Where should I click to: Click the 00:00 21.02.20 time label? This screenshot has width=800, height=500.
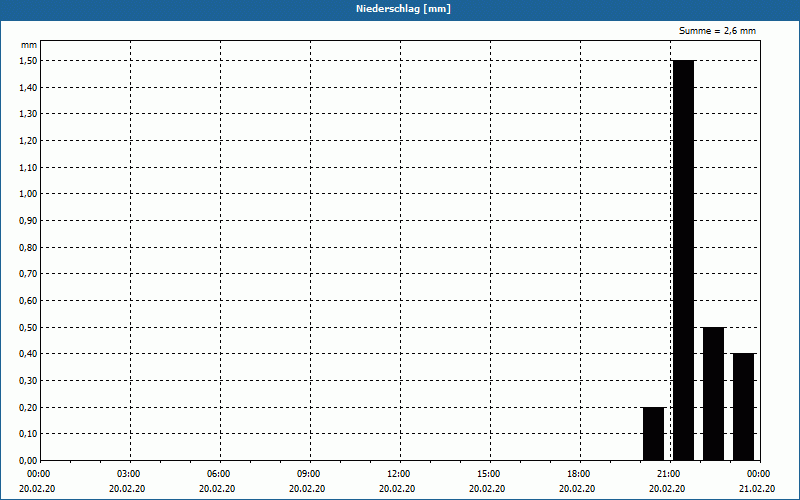pyautogui.click(x=757, y=481)
